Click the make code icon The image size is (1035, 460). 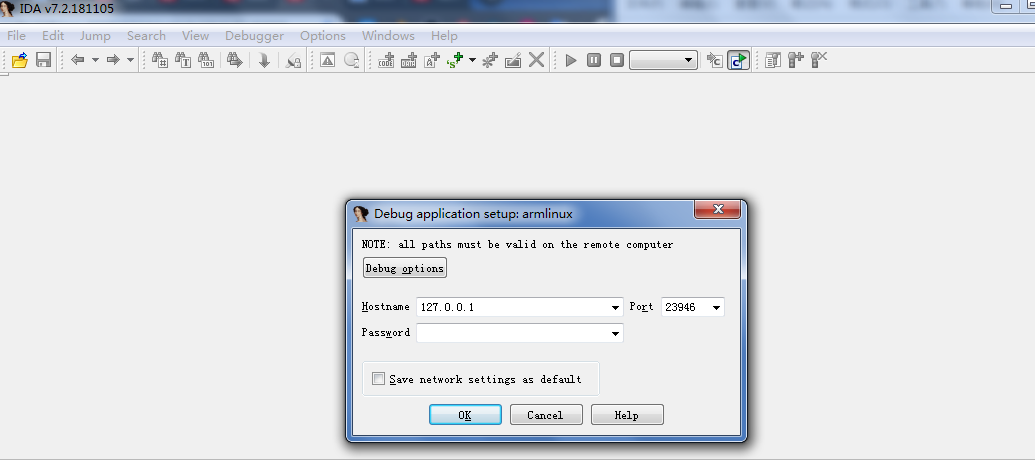(x=386, y=60)
